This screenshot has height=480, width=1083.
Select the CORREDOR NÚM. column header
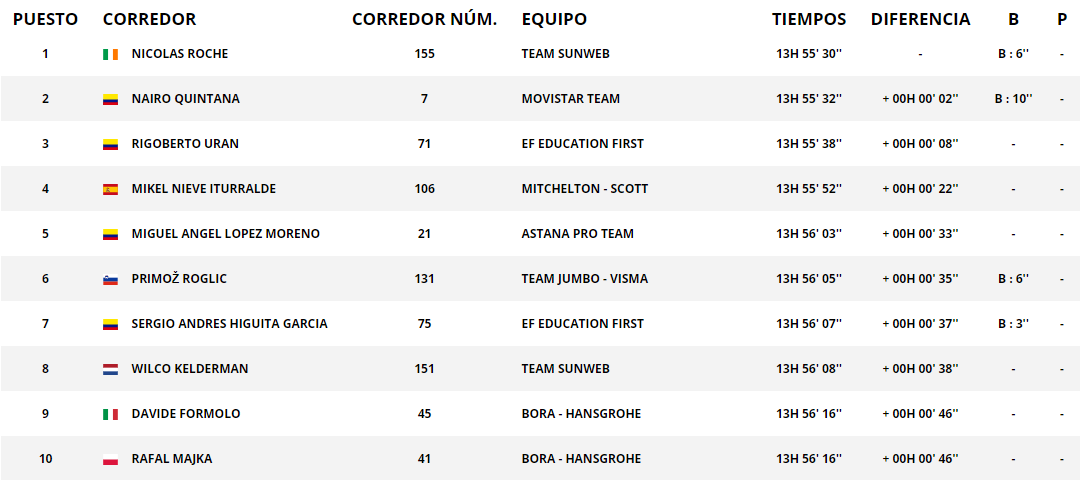coord(424,19)
